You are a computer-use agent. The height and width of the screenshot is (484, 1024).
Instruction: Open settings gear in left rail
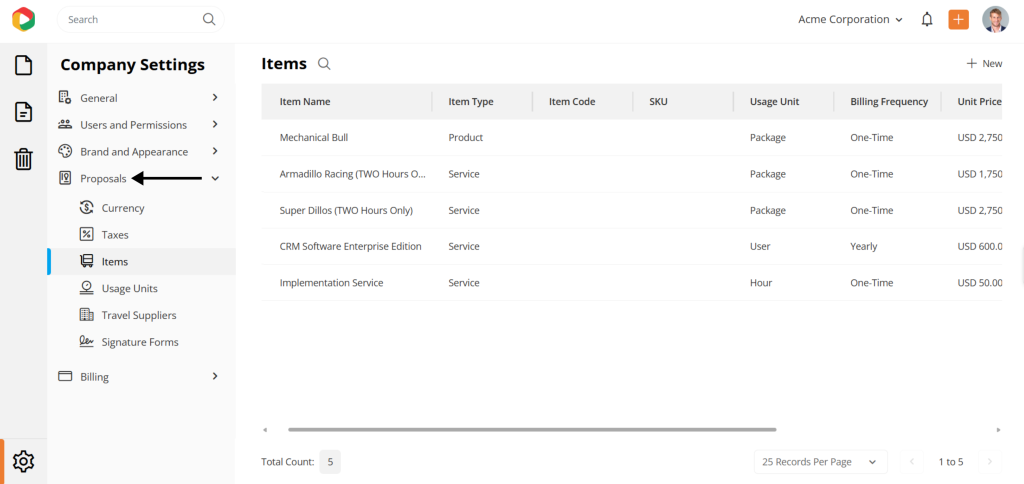tap(24, 461)
